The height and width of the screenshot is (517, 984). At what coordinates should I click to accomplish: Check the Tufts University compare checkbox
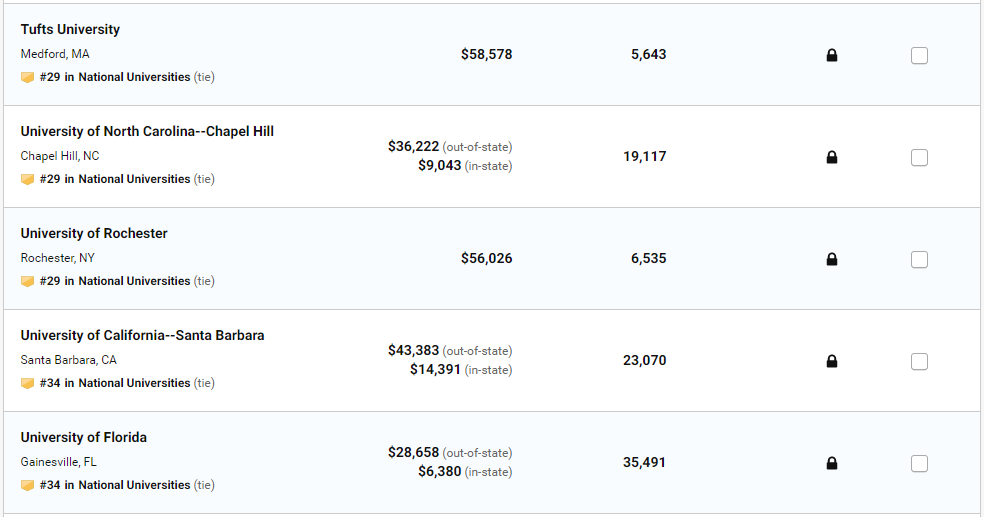(x=919, y=56)
